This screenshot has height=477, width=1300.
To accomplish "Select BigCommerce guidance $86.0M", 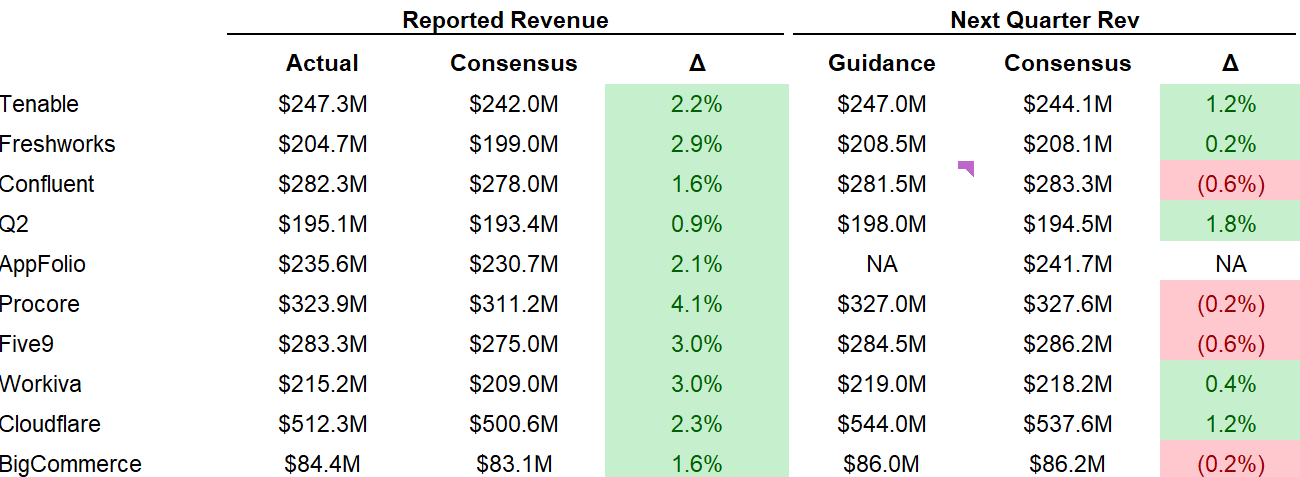I will [882, 464].
